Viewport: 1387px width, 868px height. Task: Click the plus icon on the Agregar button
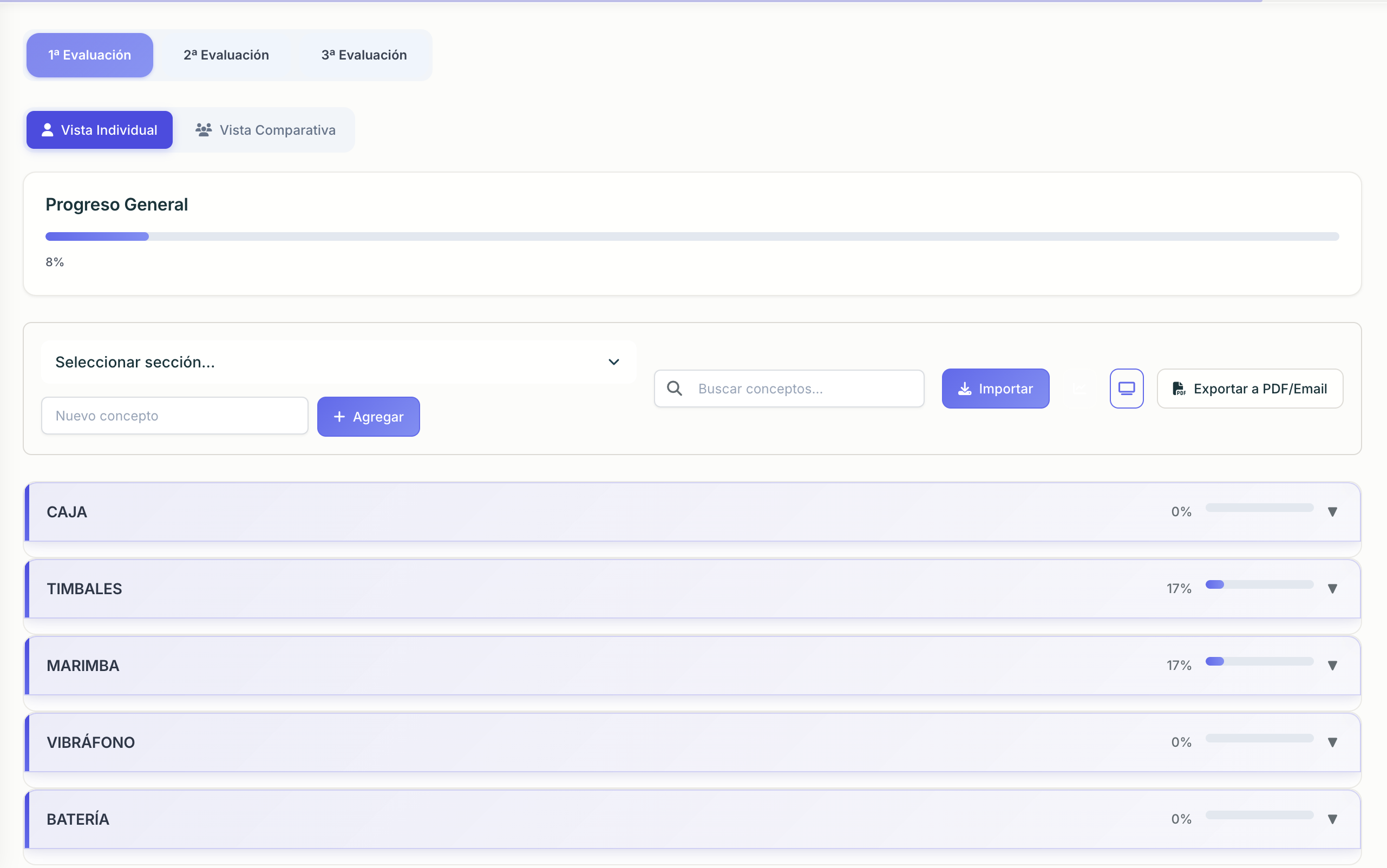coord(339,416)
